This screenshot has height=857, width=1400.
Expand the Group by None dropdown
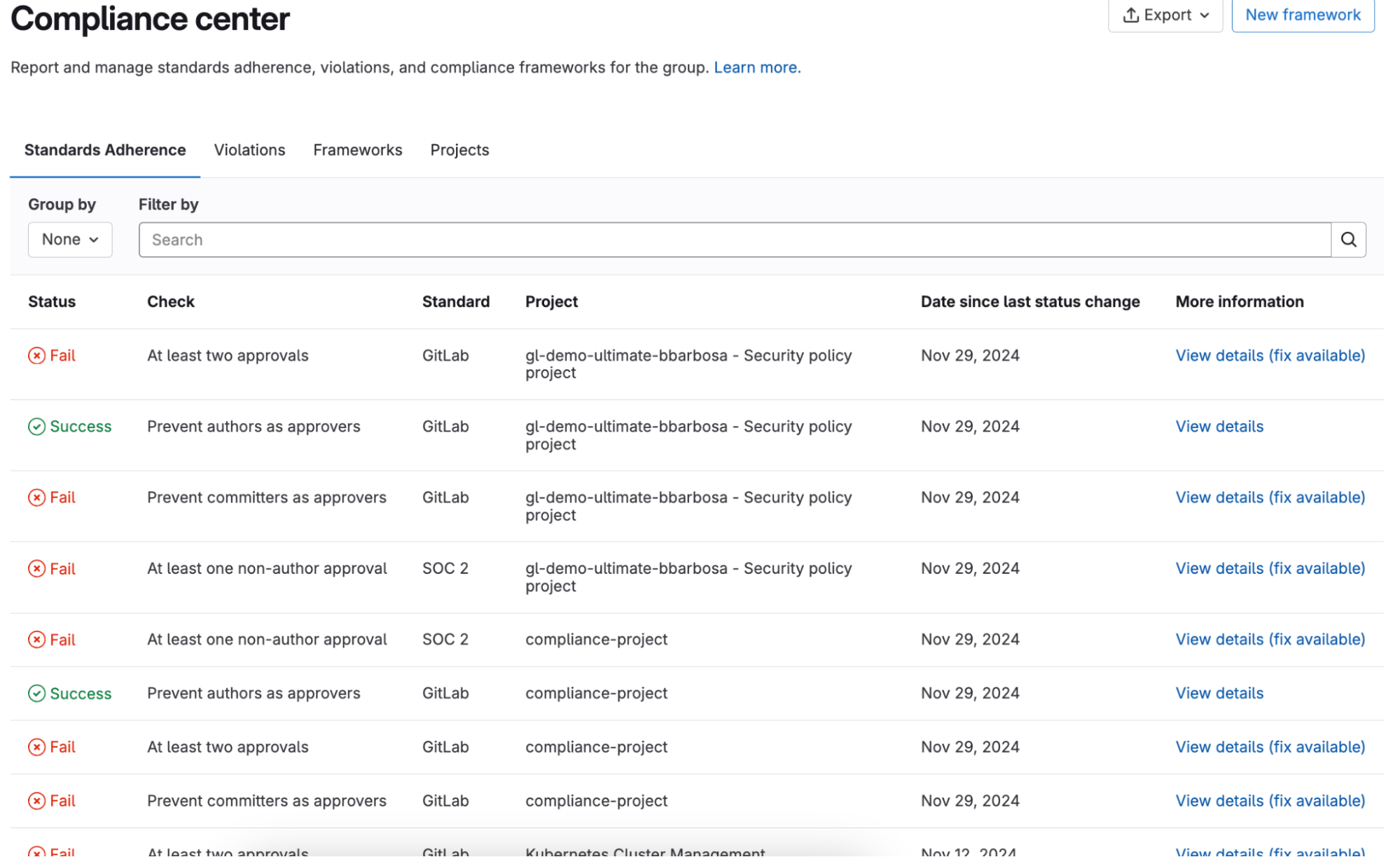click(x=70, y=240)
